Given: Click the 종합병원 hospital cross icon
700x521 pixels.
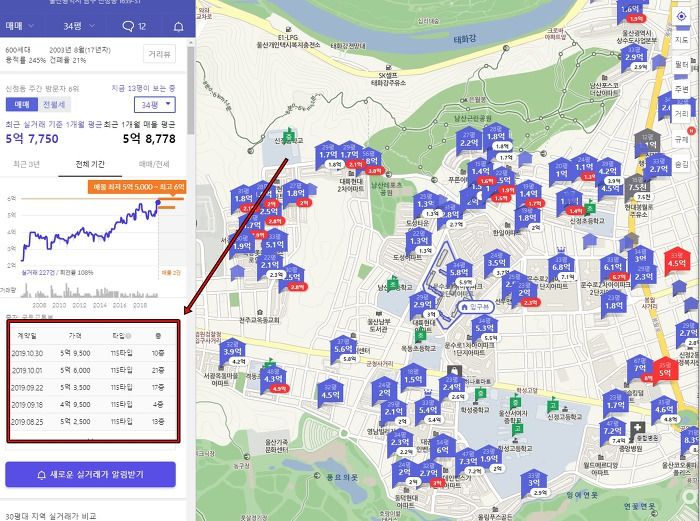Looking at the screenshot, I should [637, 429].
